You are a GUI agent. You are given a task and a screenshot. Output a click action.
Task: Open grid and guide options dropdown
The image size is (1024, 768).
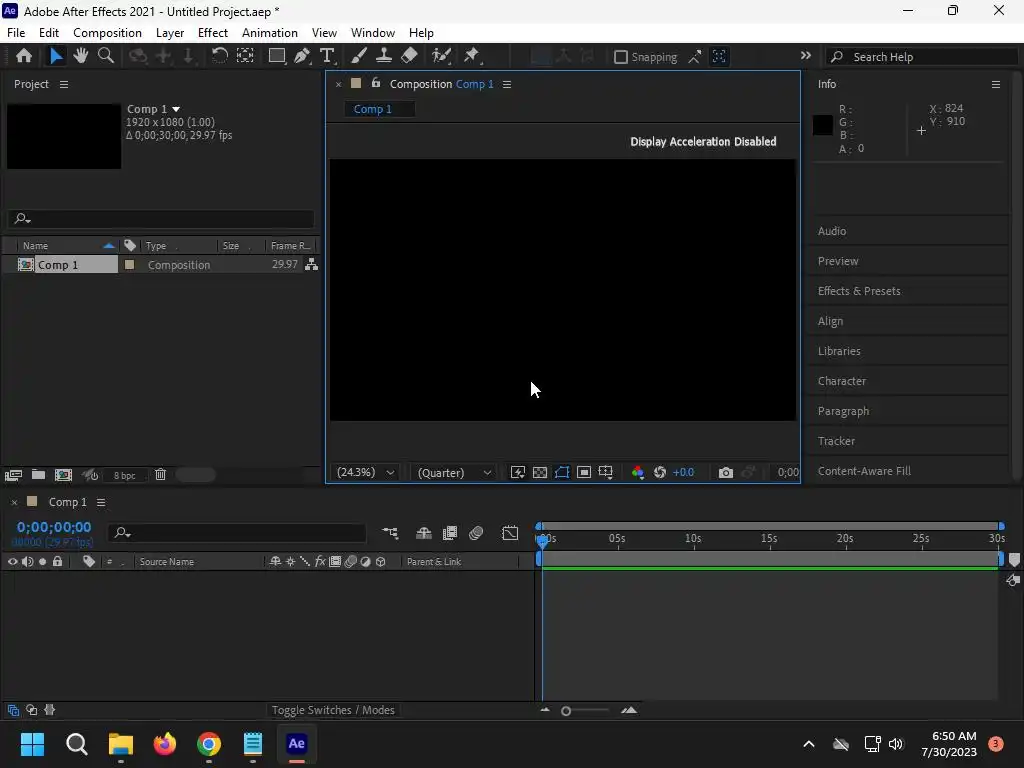coord(606,472)
